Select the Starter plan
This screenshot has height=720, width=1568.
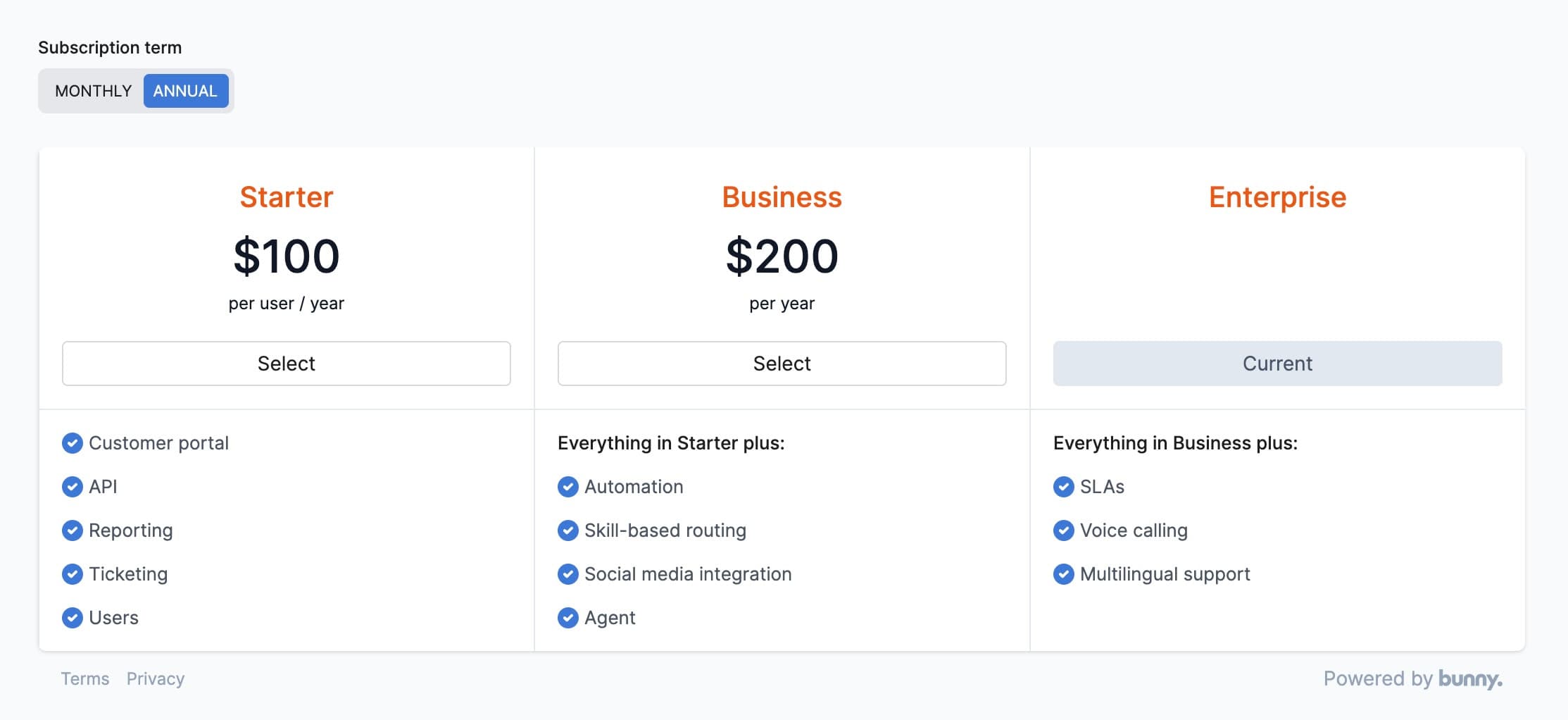[x=286, y=364]
